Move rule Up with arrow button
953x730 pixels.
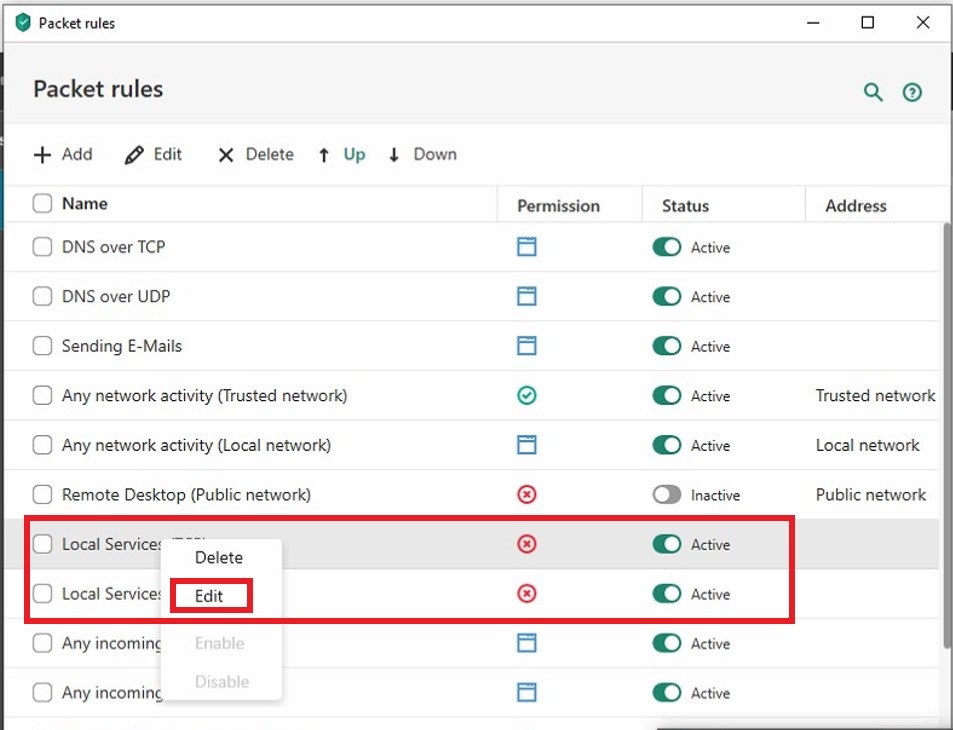[x=342, y=154]
